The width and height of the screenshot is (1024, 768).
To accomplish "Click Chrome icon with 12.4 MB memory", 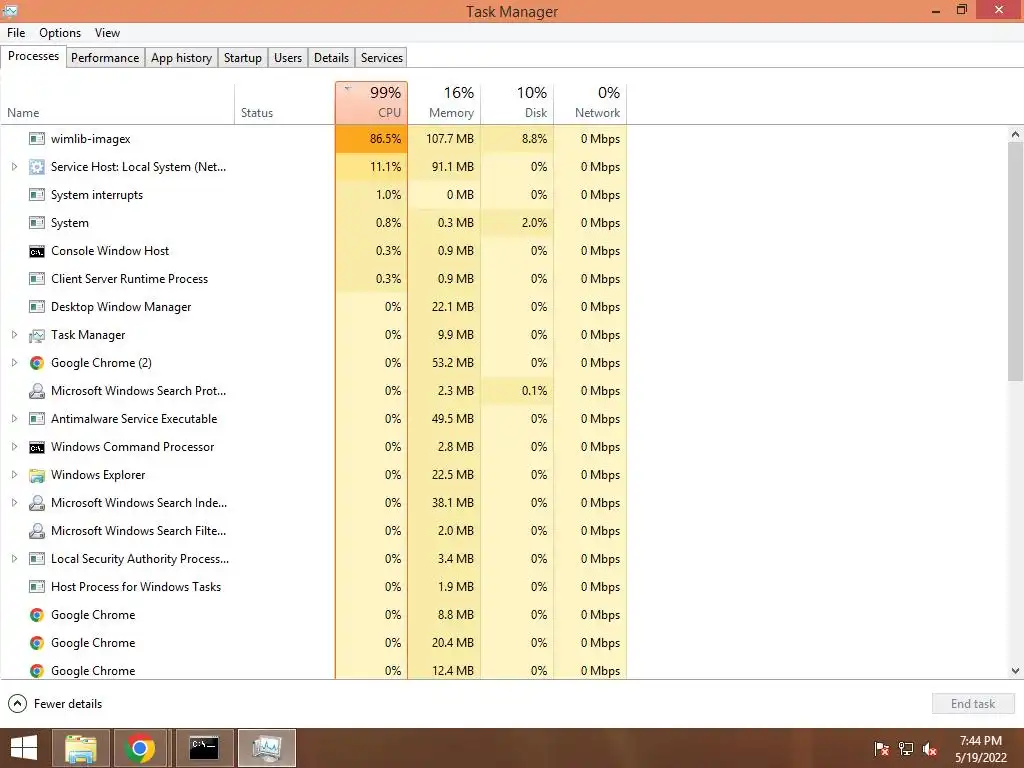I will [37, 671].
